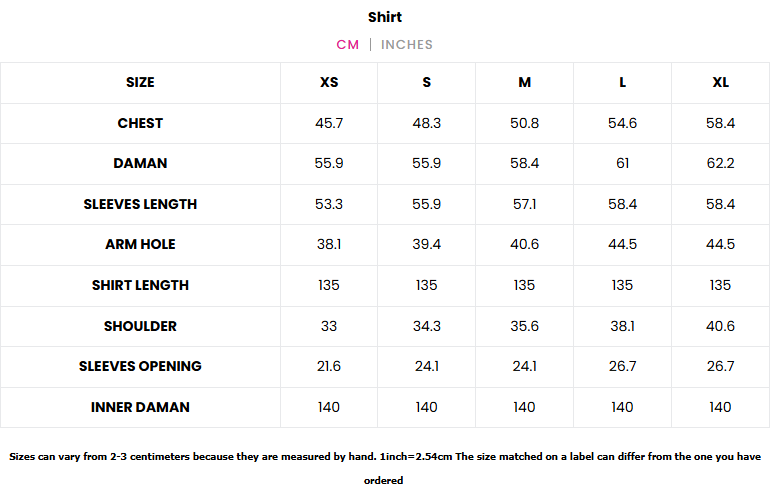Screen dimensions: 773x502
Task: Select the INNER DAMAN row label
Action: 140,407
